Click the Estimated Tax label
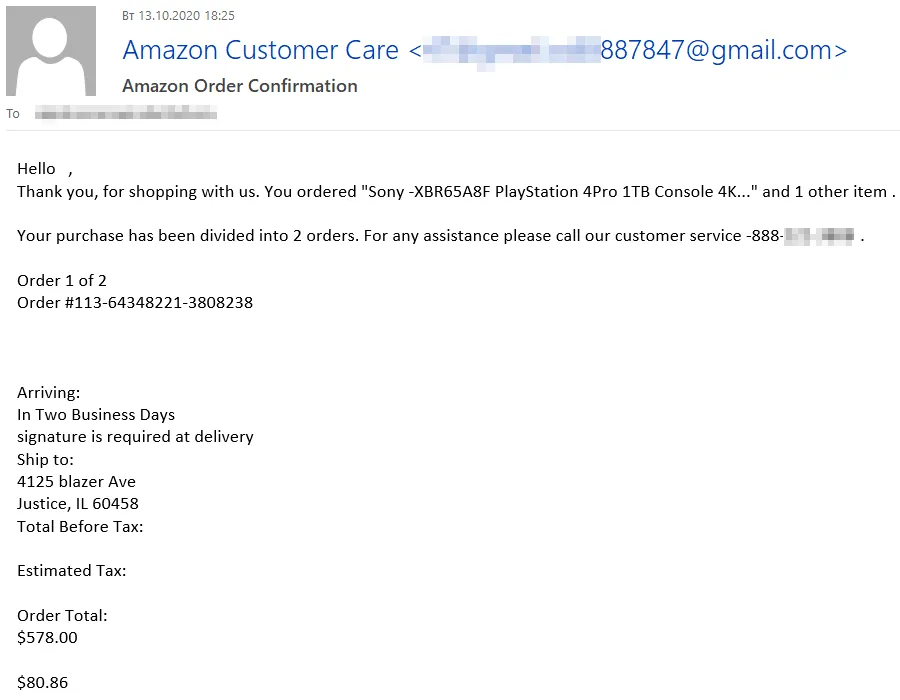Screen dimensions: 900x700 72,571
